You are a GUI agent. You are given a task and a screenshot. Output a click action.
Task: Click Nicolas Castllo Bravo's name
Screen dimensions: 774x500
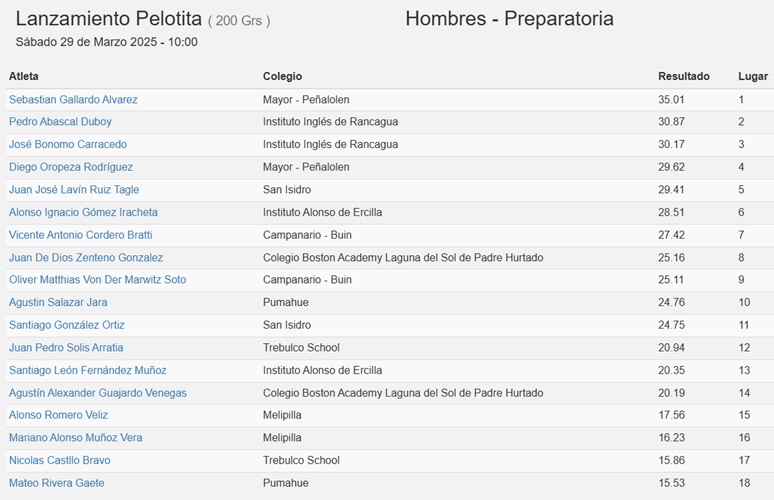(x=60, y=461)
